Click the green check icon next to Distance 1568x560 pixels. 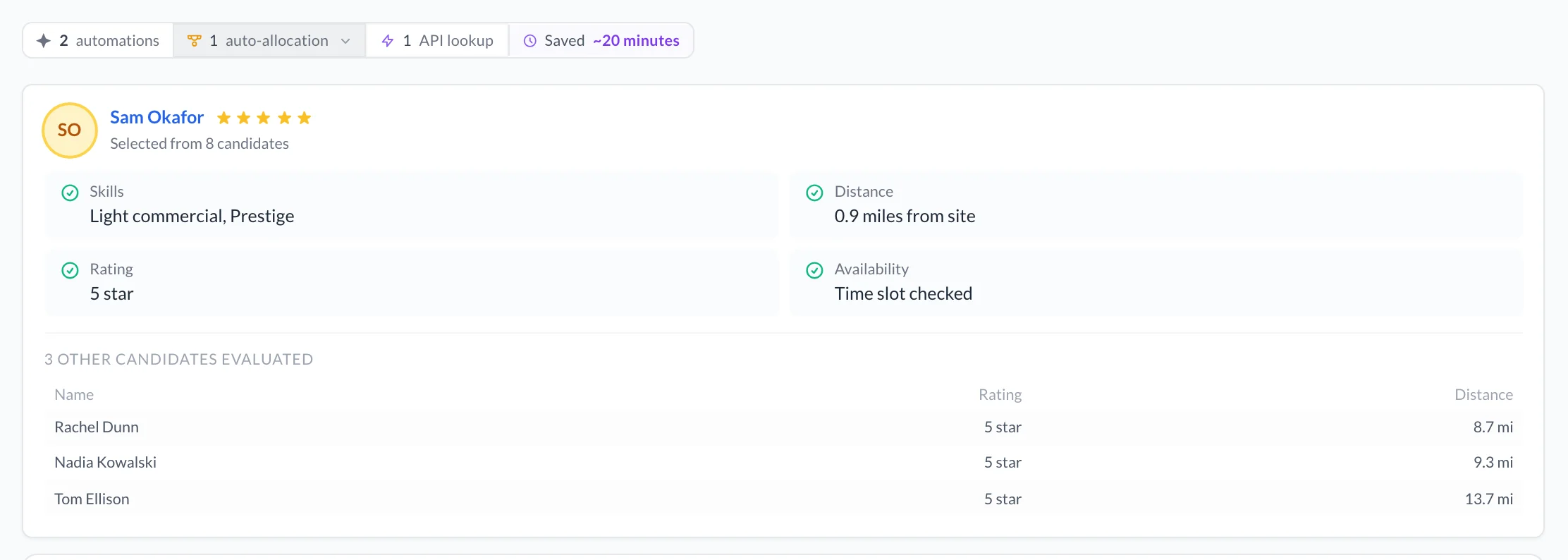tap(814, 193)
